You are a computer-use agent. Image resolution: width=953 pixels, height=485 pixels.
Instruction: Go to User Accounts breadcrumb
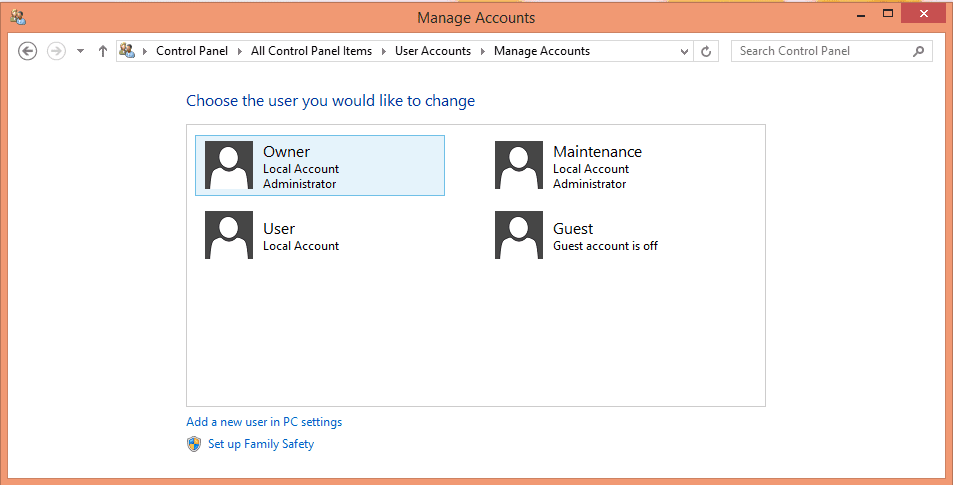point(432,51)
